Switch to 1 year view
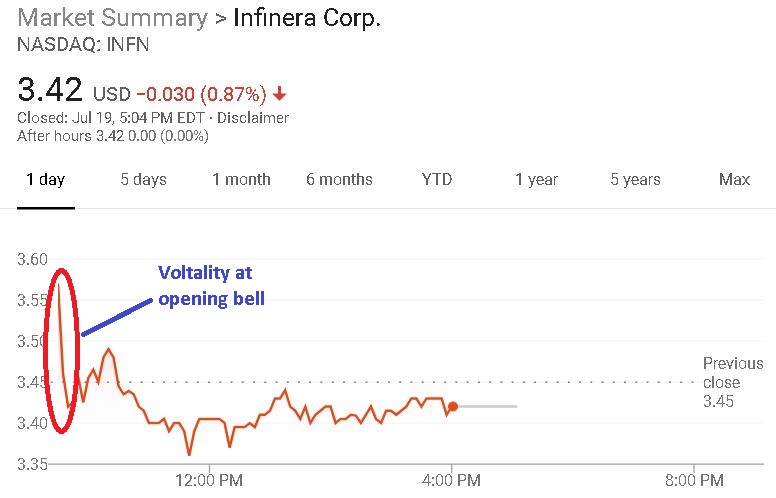 (536, 180)
